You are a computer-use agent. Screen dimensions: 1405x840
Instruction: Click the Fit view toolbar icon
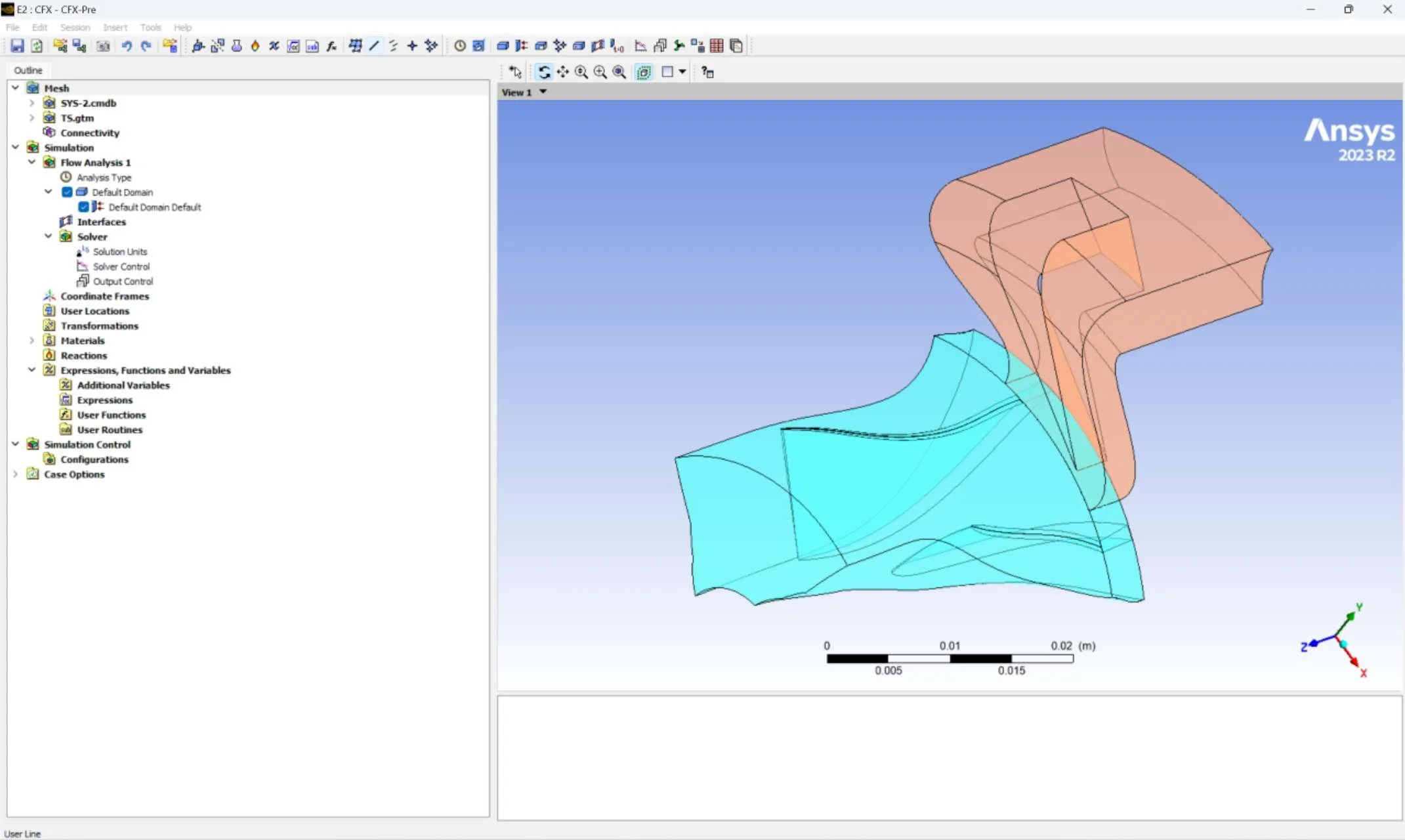(x=619, y=72)
